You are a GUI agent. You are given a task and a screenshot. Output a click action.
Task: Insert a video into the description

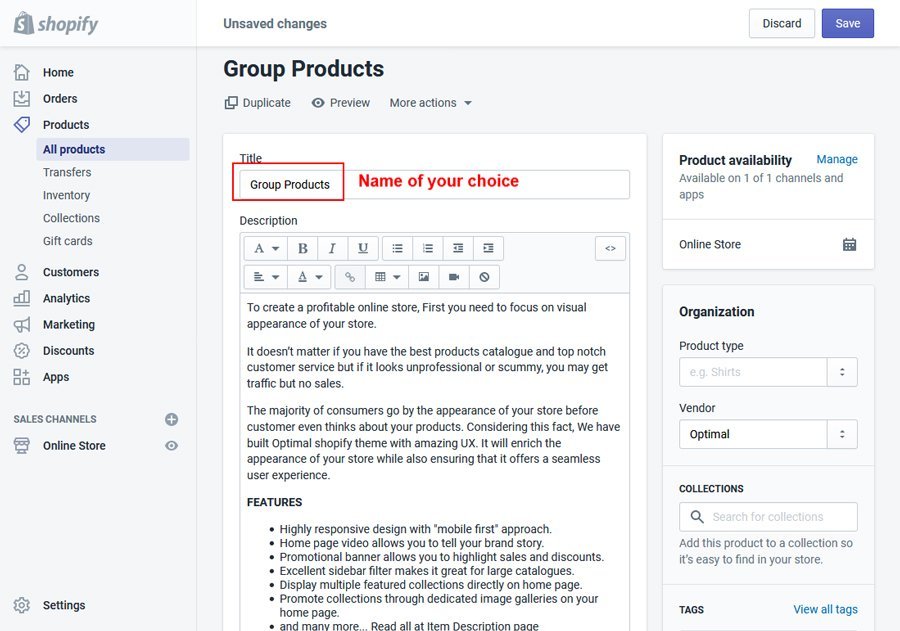(x=454, y=277)
